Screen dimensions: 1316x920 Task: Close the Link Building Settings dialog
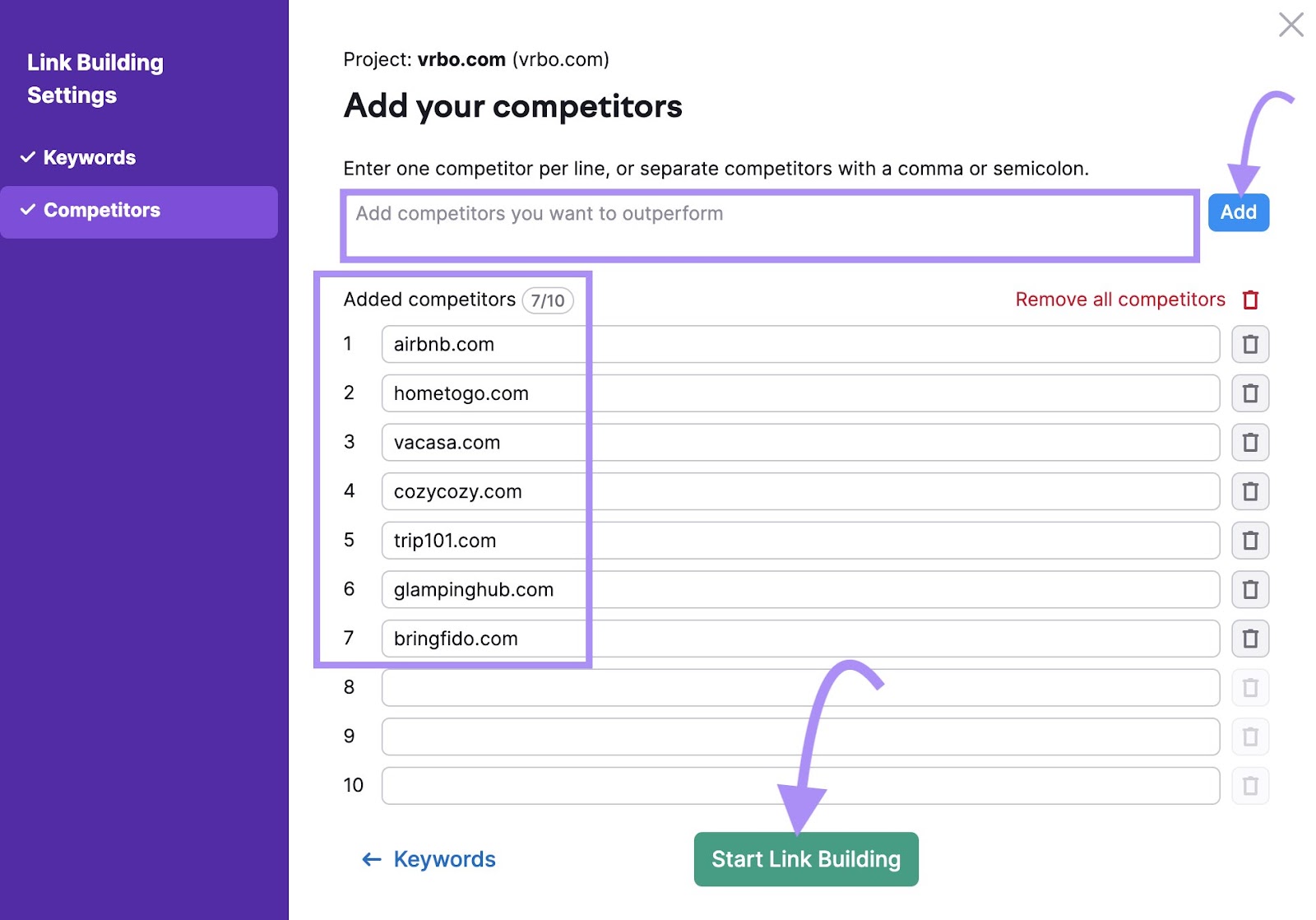point(1291,26)
